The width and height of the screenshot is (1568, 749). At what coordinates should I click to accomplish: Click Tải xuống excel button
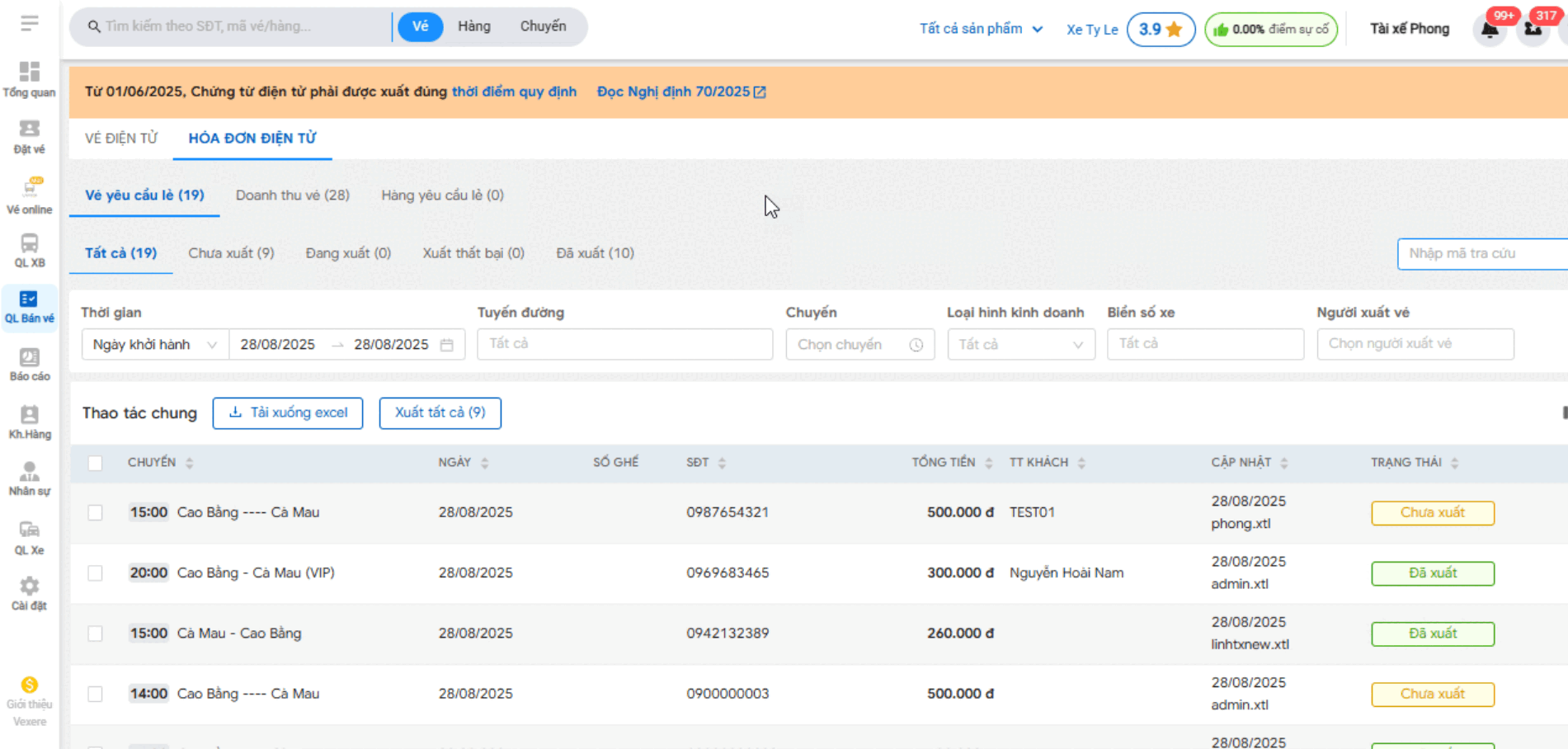[288, 412]
